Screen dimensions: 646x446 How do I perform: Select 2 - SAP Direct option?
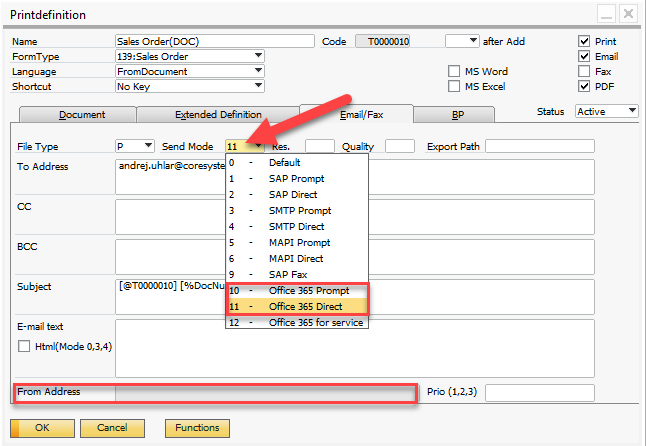297,194
